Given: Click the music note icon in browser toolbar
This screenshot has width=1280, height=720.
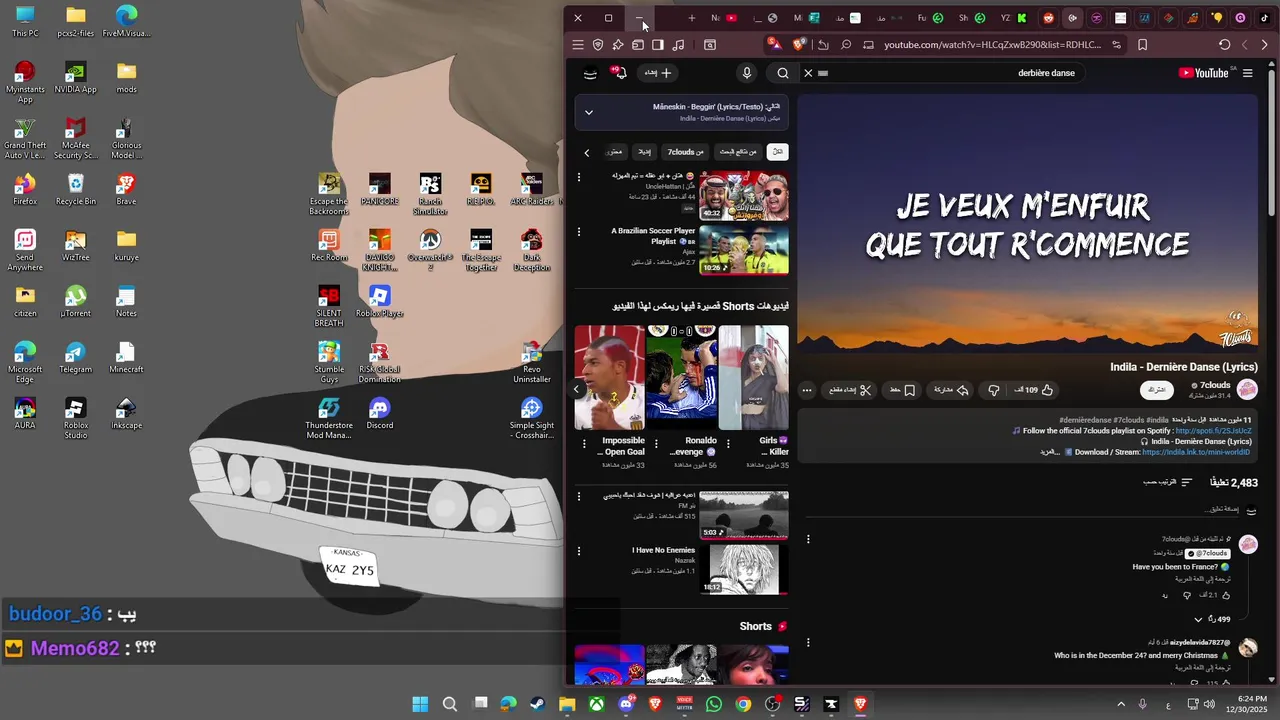Looking at the screenshot, I should (x=678, y=44).
